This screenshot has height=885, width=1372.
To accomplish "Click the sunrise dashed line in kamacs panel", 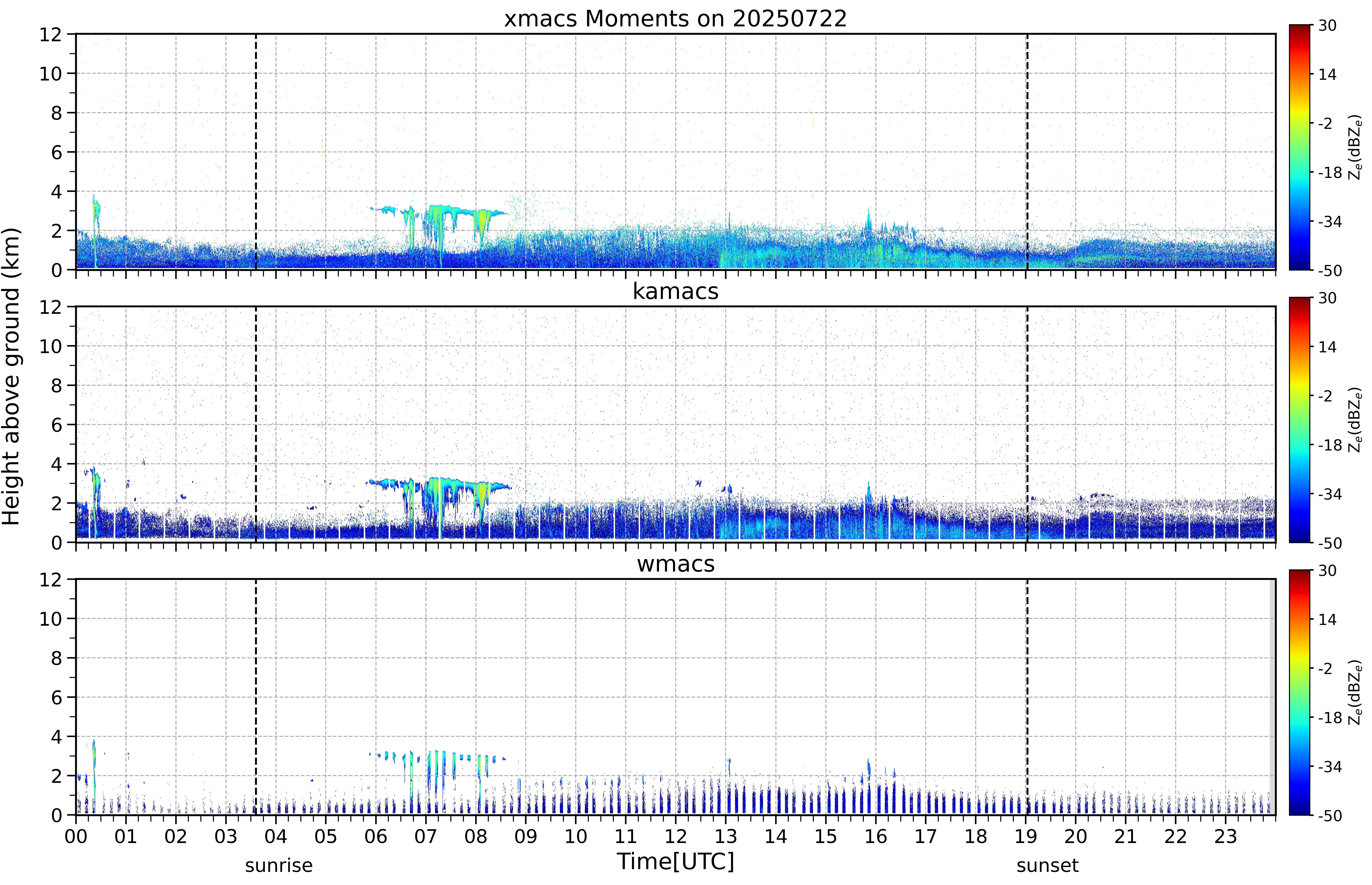I will tap(256, 424).
